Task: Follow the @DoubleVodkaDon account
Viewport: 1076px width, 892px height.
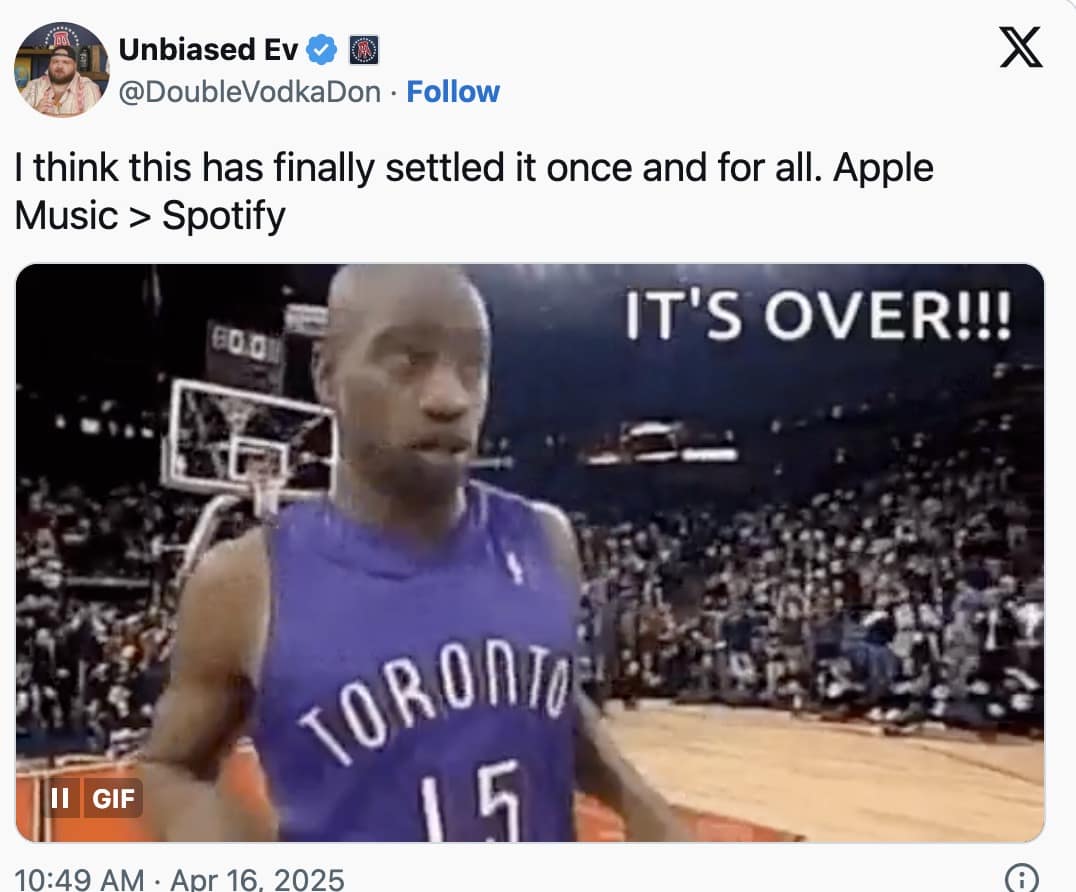Action: coord(453,91)
